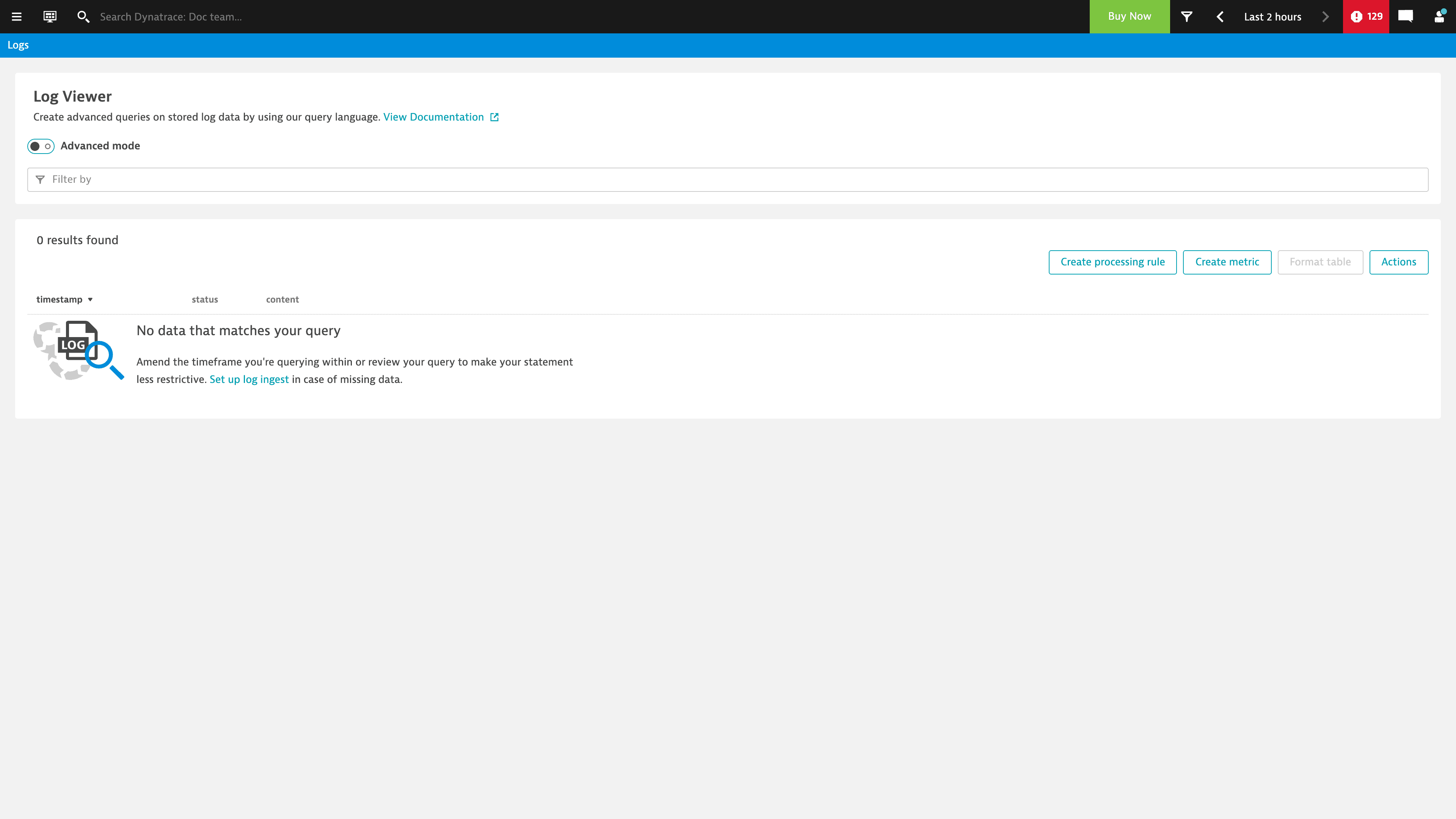Toggle Advanced mode on
This screenshot has height=819, width=1456.
(40, 146)
